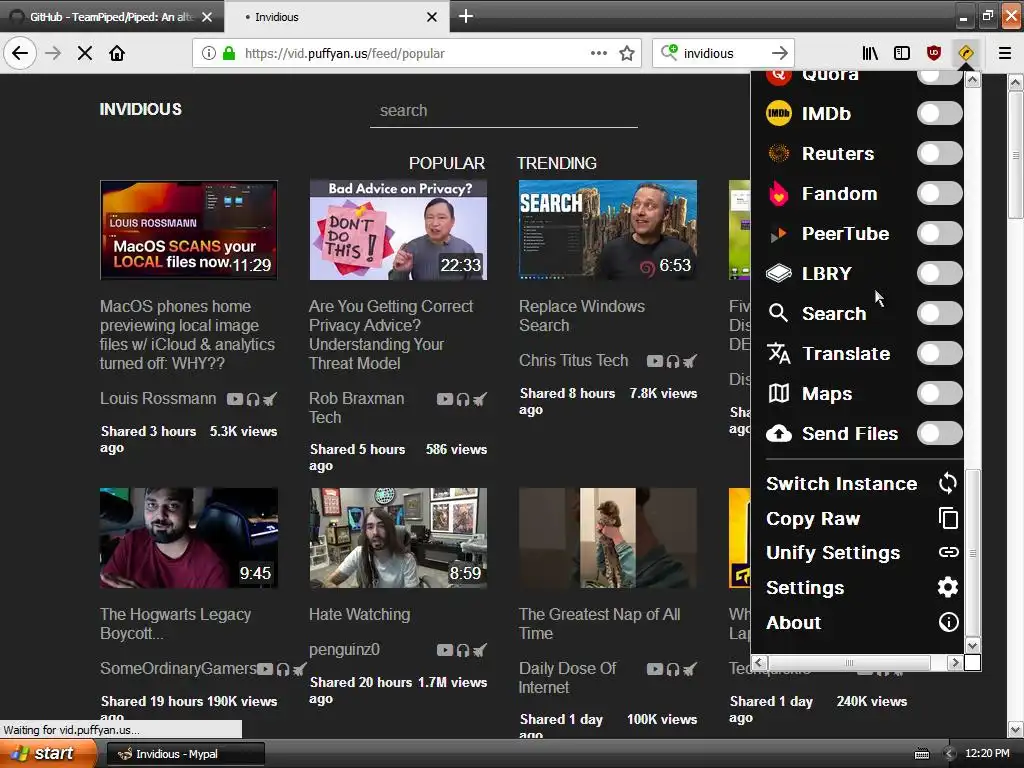The height and width of the screenshot is (768, 1024).
Task: Click the Translate icon in popup
Action: [x=778, y=353]
